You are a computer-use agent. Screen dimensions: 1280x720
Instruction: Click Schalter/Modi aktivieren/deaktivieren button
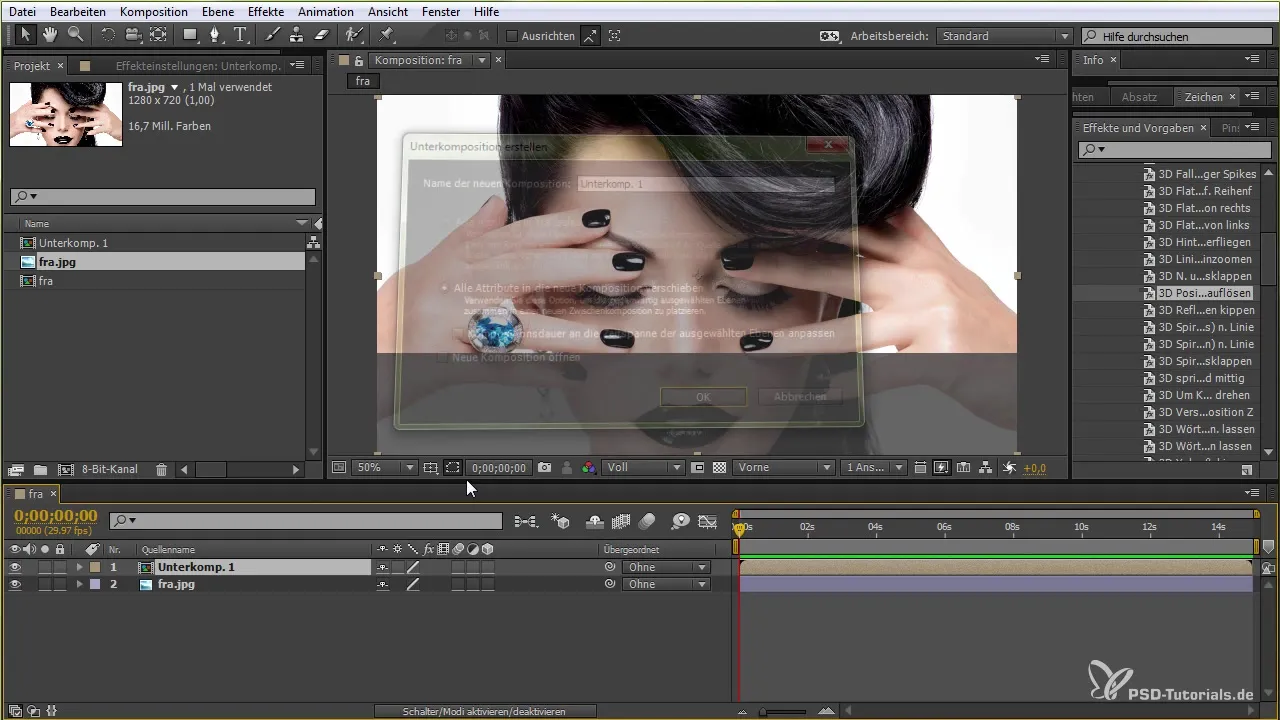click(x=485, y=711)
